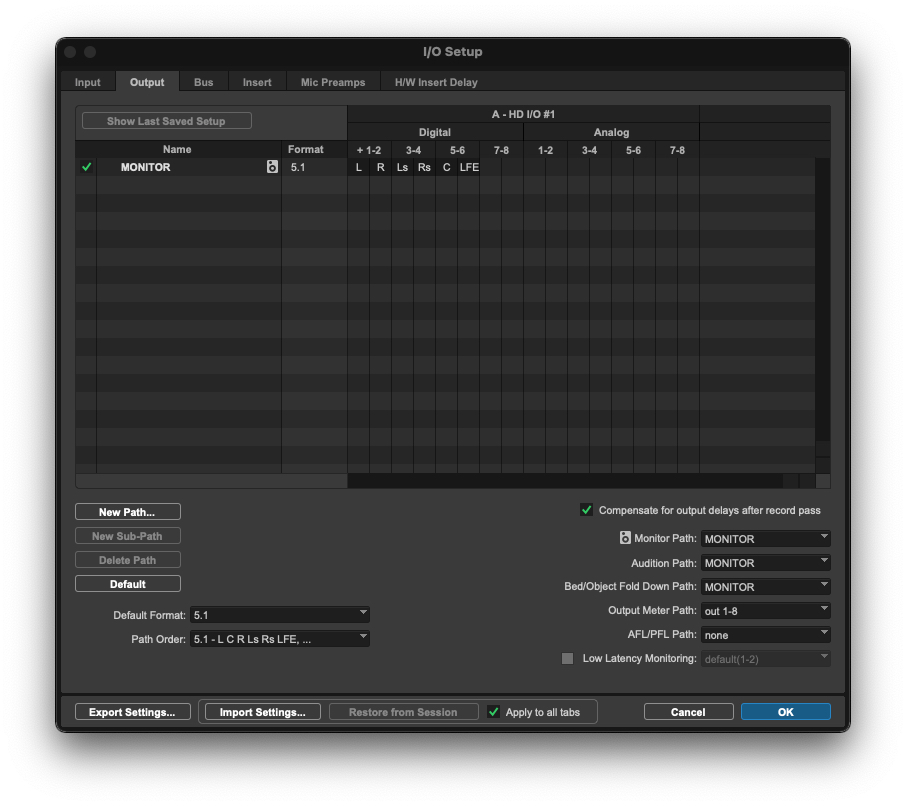Click the plus sign before Digital 1-2
906x806 pixels.
tap(360, 150)
